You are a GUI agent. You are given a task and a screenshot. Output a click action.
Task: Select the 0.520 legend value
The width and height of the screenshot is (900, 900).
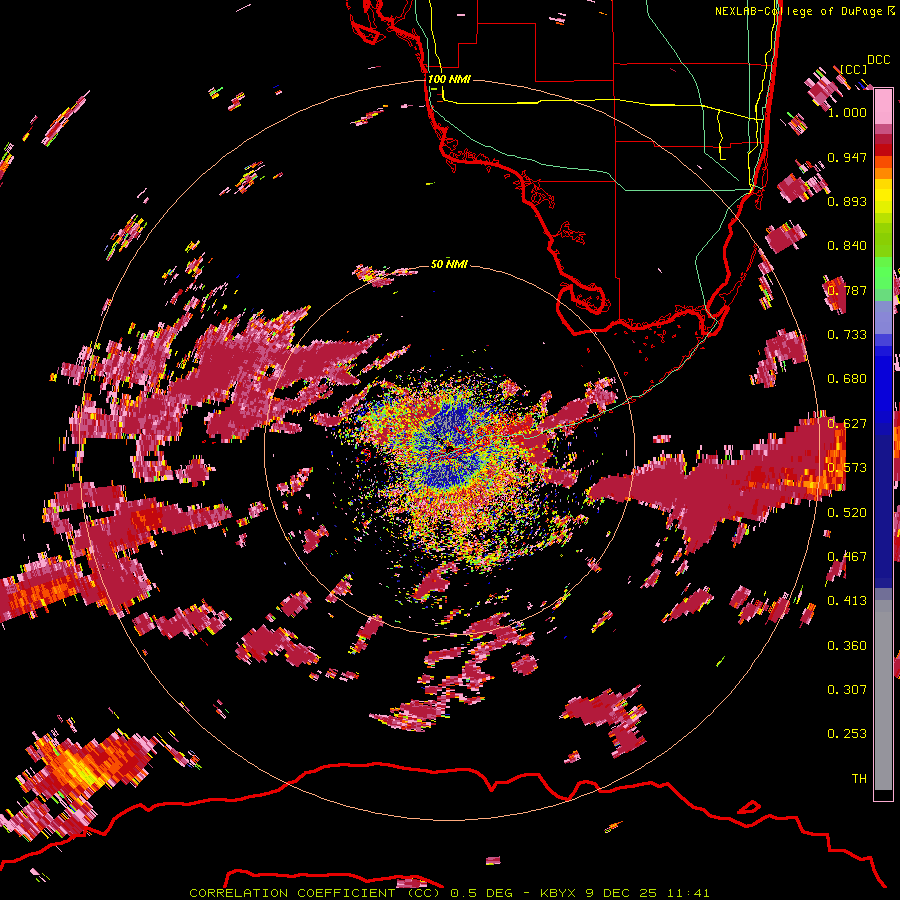[x=847, y=513]
